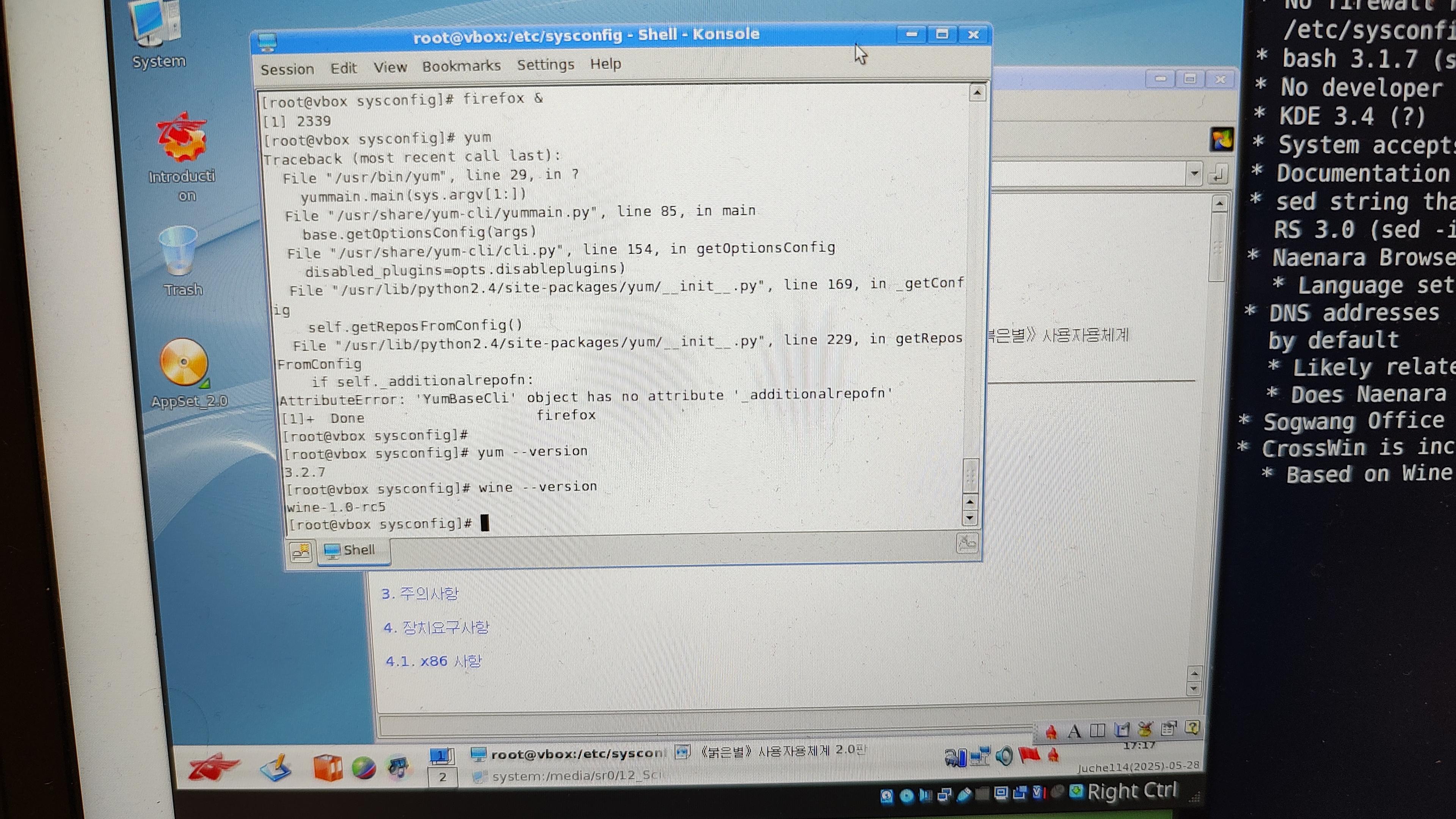Open the Edit menu in Konsole
This screenshot has height=819, width=1456.
(x=343, y=68)
